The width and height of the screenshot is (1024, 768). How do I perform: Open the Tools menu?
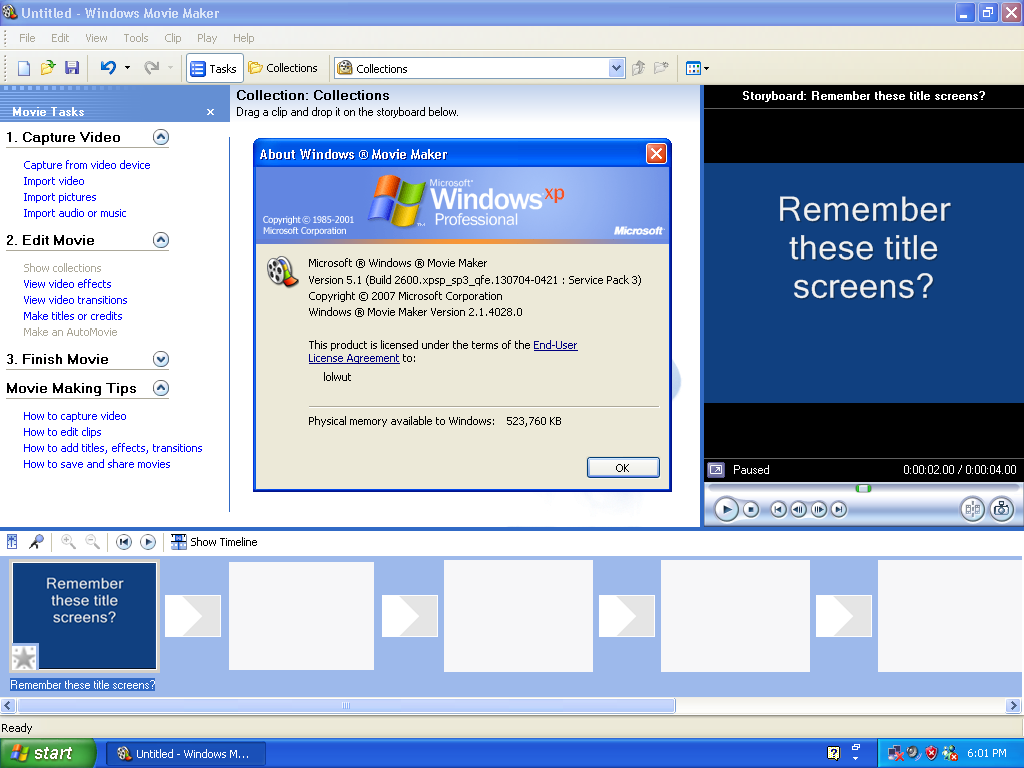point(136,38)
